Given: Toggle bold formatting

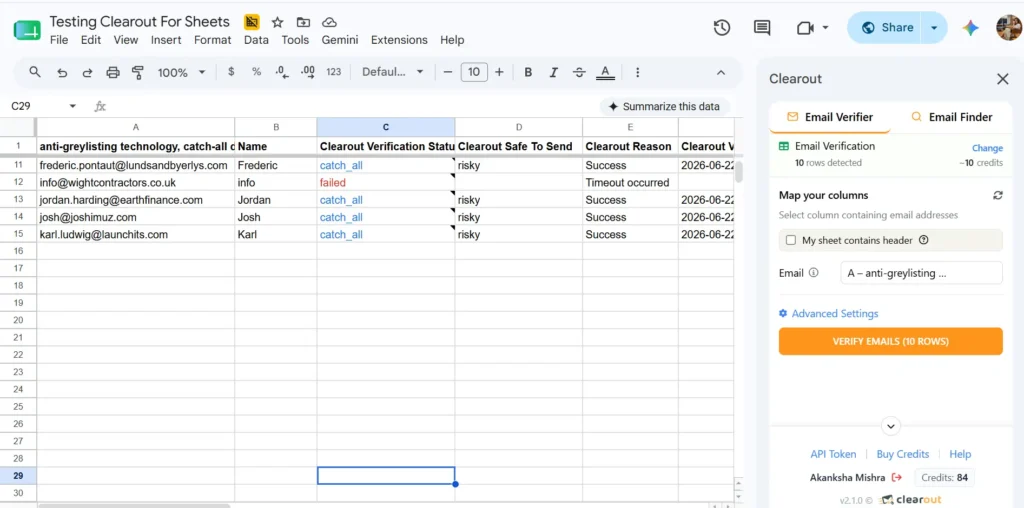Looking at the screenshot, I should pos(528,72).
